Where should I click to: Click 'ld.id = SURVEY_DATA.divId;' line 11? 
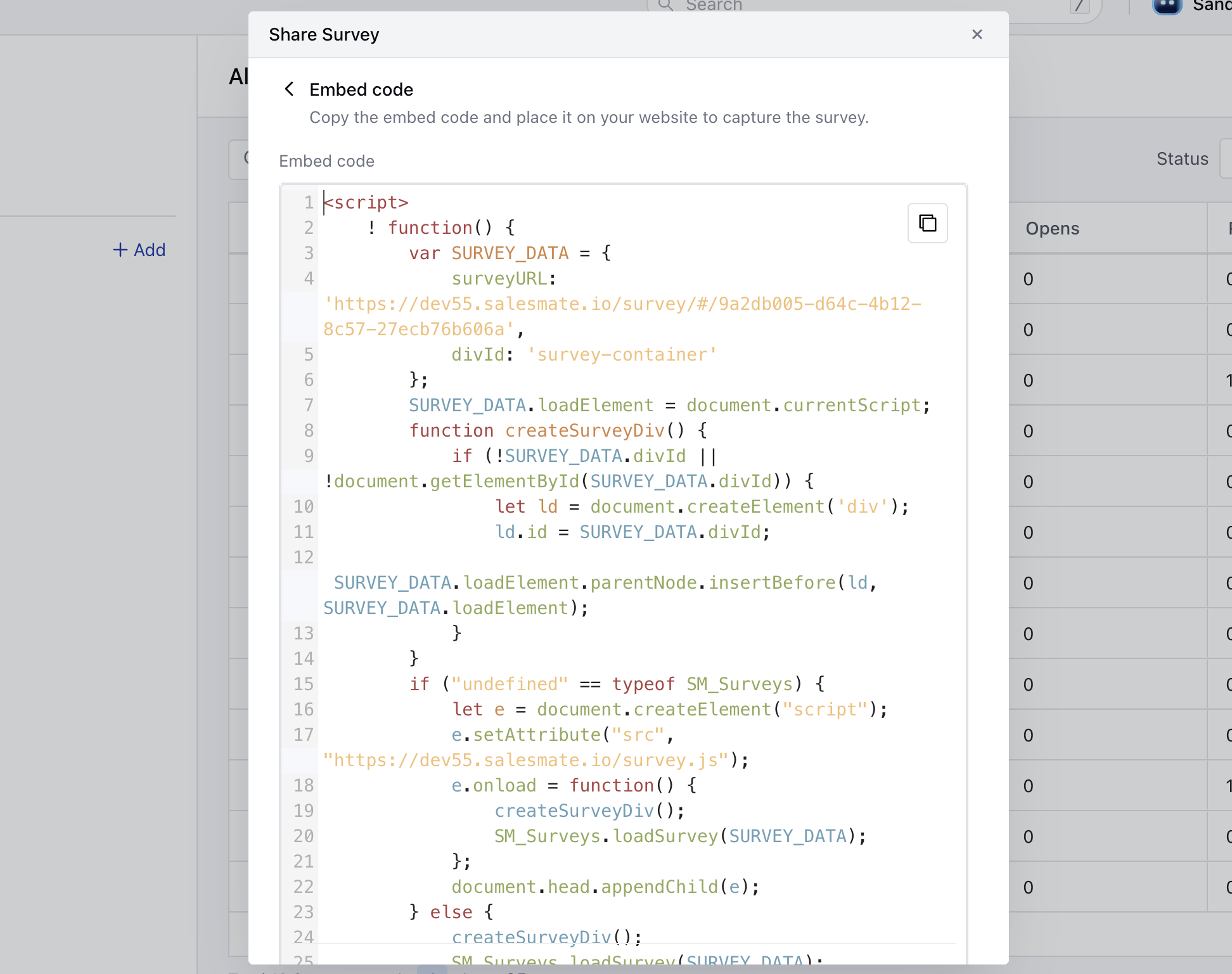pyautogui.click(x=632, y=532)
